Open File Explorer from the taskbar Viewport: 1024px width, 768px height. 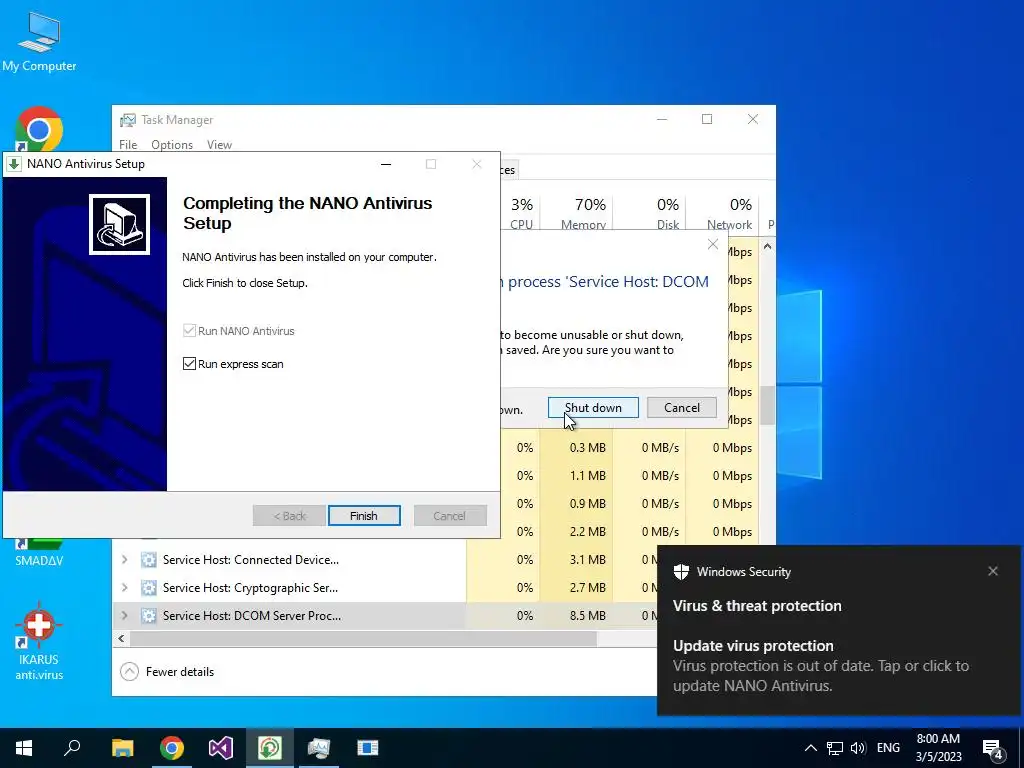(122, 748)
